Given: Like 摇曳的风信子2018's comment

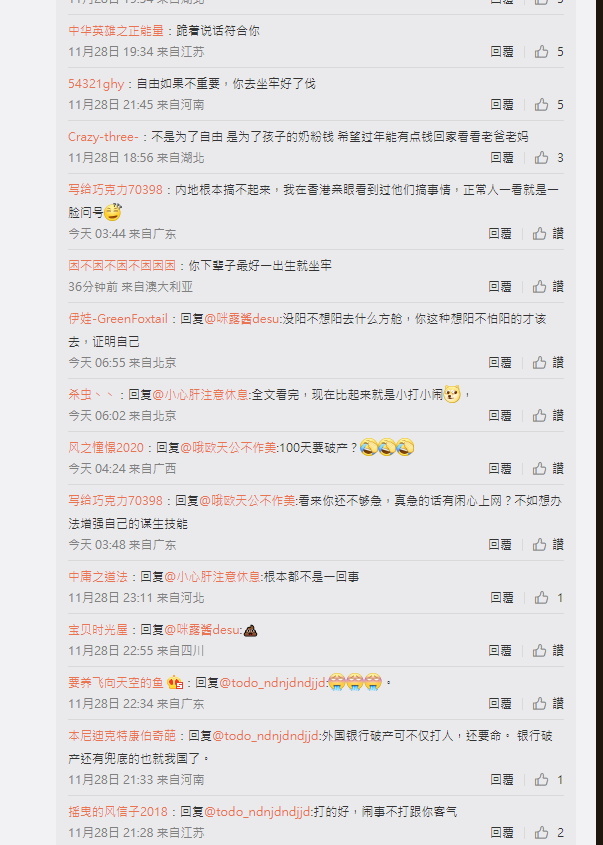Looking at the screenshot, I should click(541, 833).
